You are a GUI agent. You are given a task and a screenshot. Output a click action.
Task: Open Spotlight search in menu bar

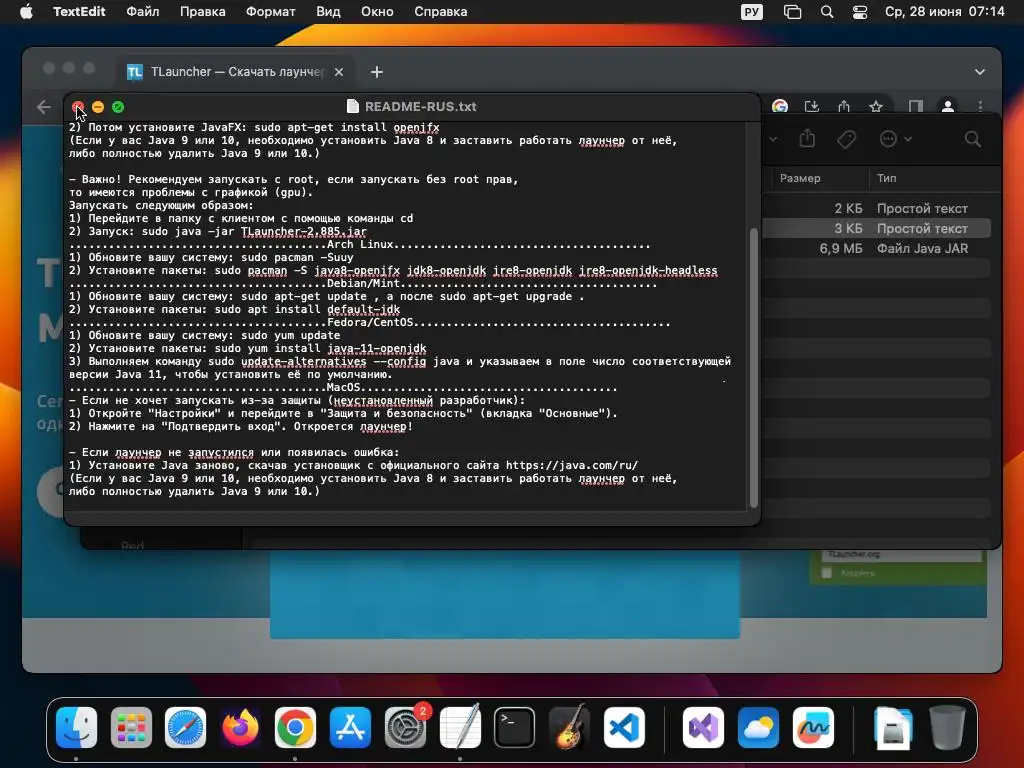click(x=827, y=12)
